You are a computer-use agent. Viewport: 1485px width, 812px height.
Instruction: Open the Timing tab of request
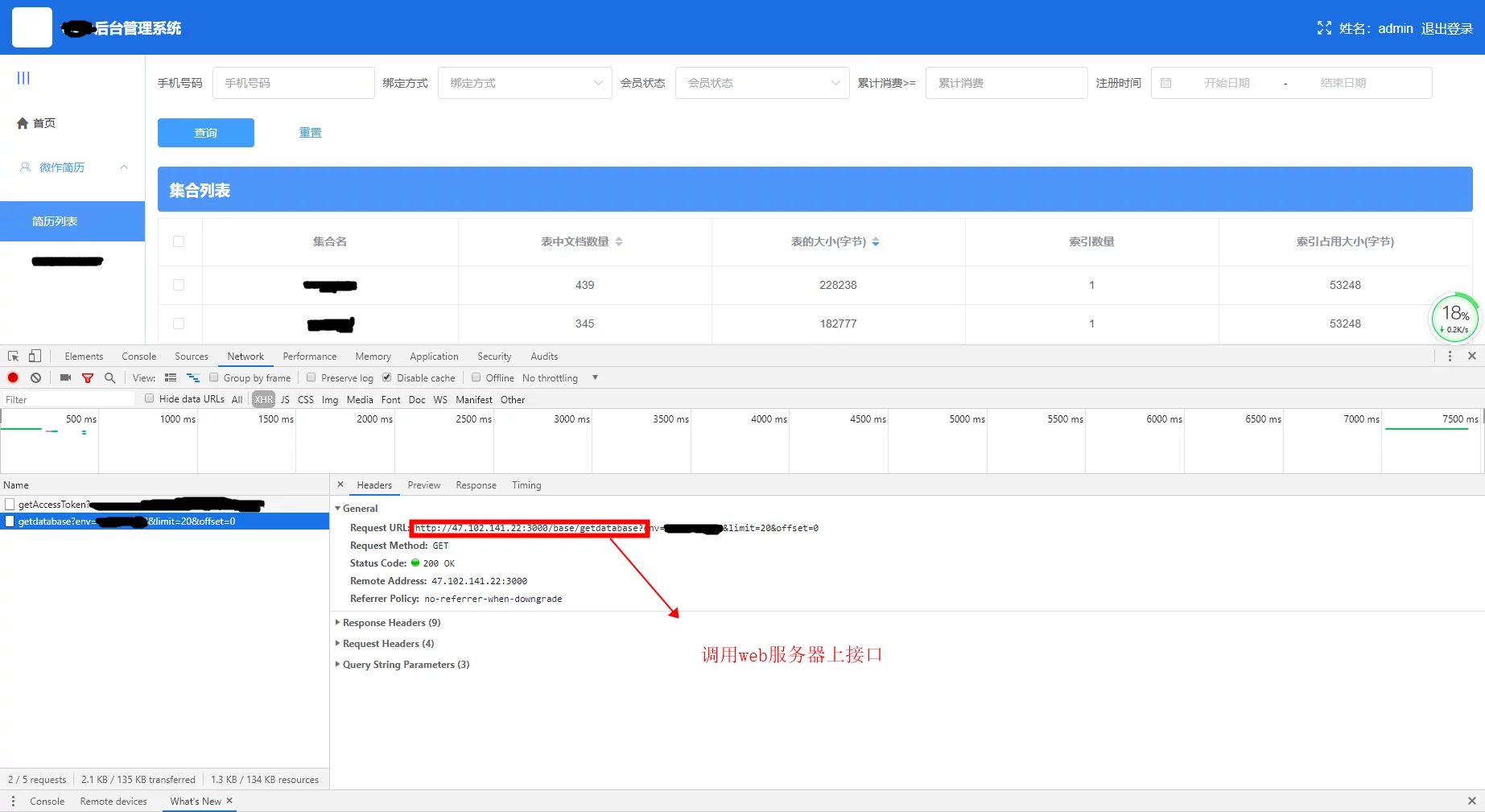point(526,485)
